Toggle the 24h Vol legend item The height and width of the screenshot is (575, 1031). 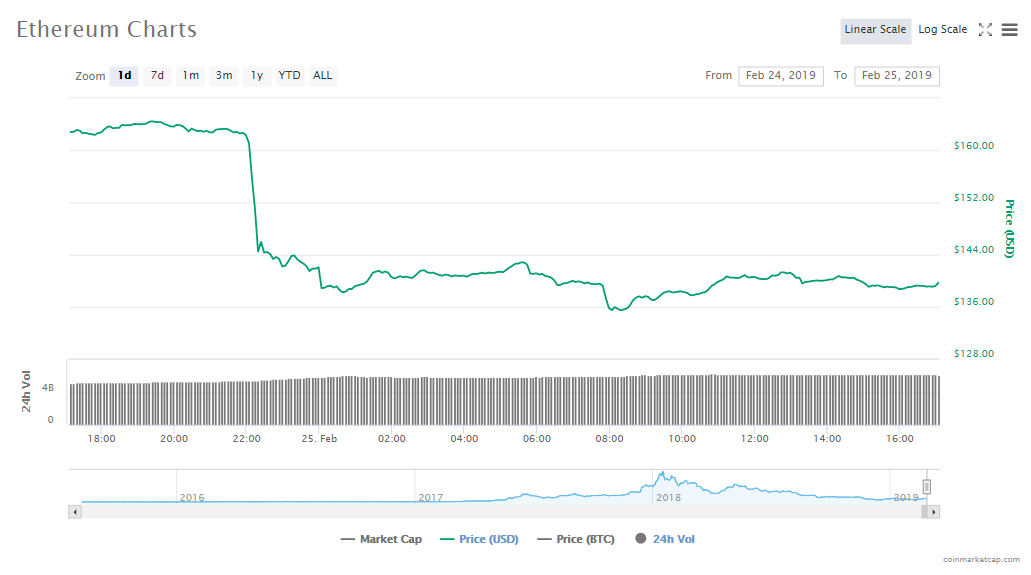click(665, 539)
